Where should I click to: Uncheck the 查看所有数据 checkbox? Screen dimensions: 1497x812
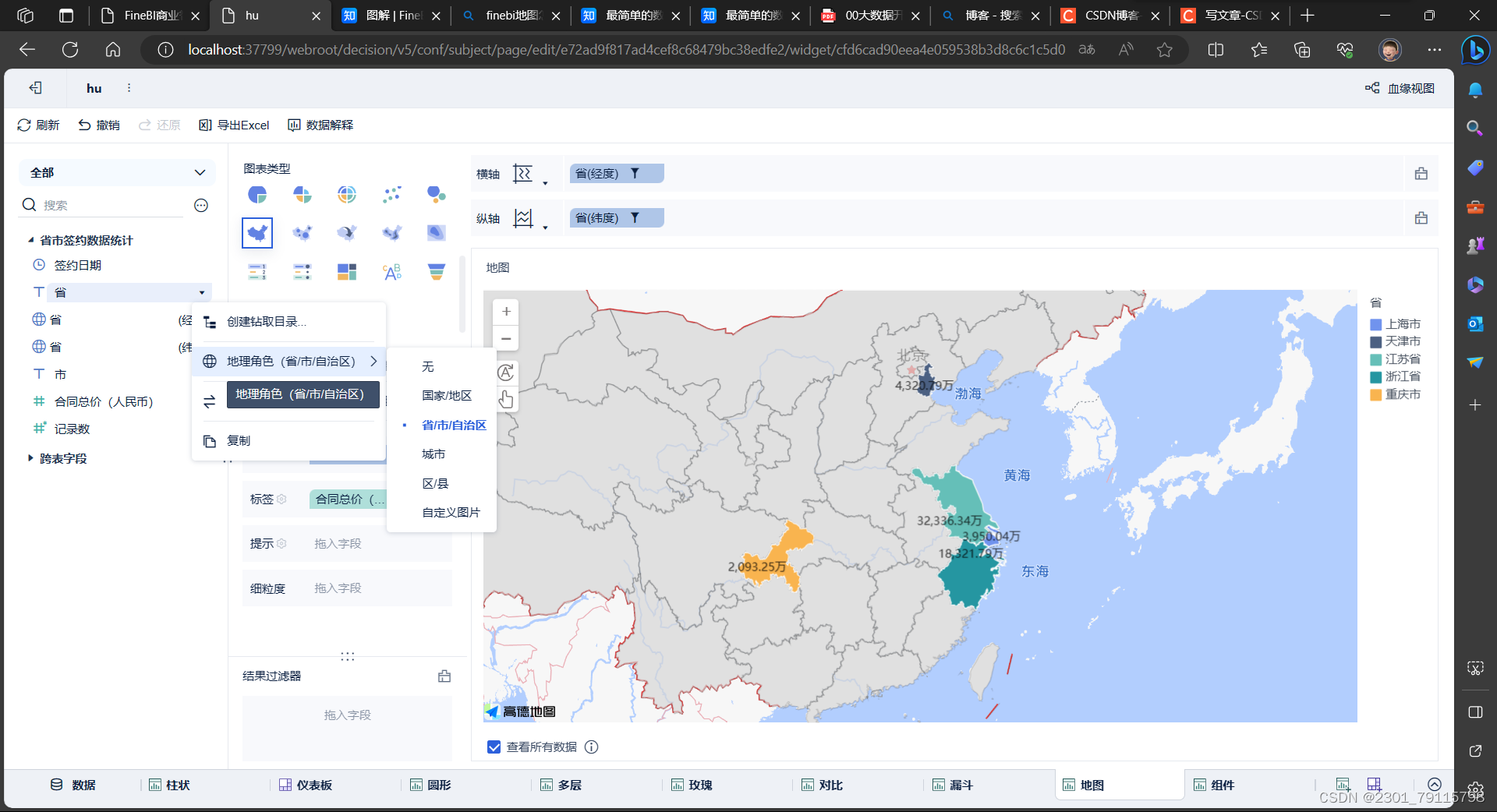[494, 747]
